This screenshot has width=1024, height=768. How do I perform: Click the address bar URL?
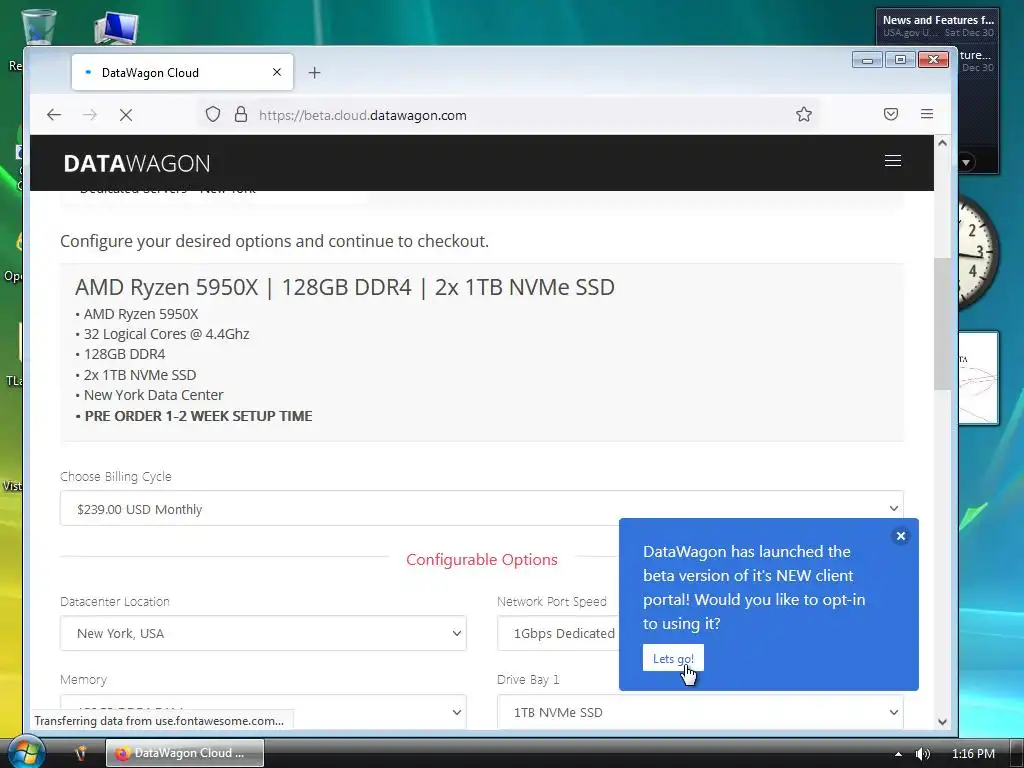pos(362,116)
